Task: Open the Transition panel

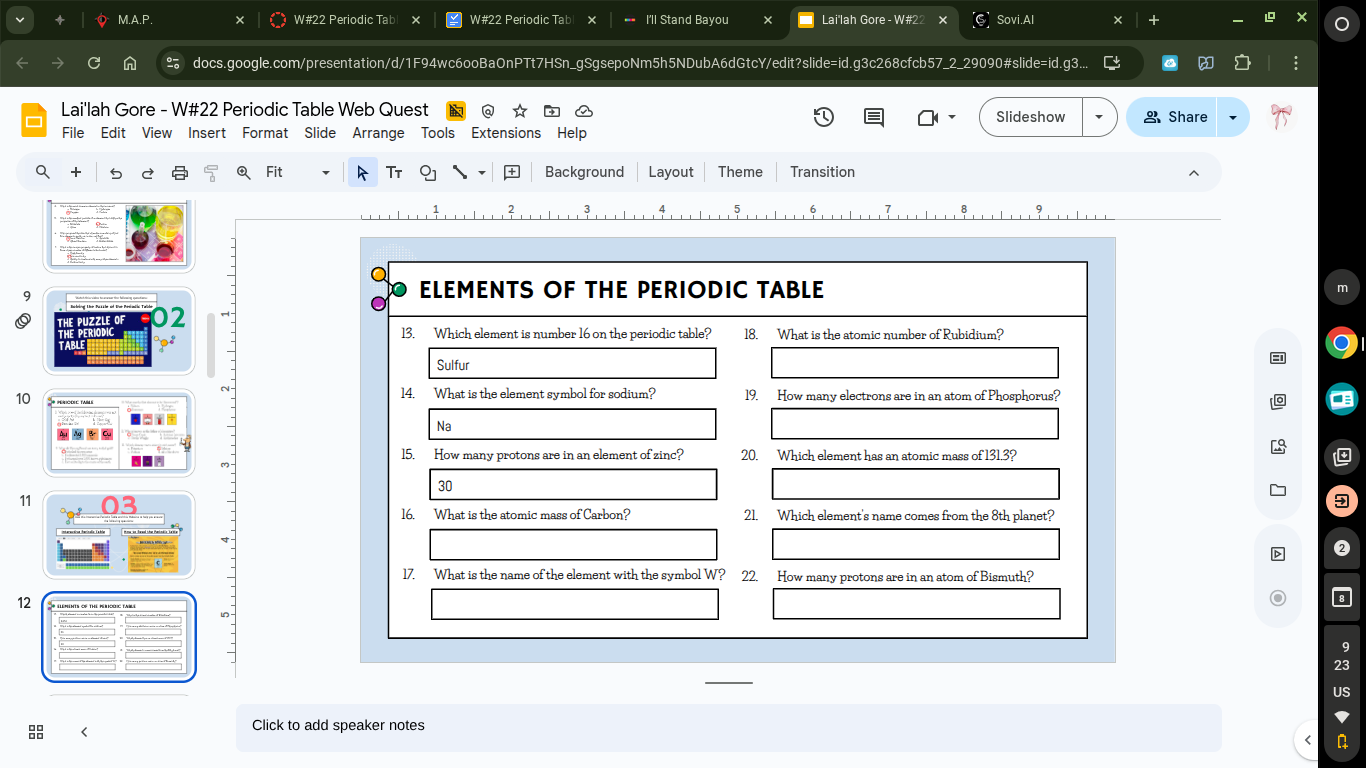Action: (822, 171)
